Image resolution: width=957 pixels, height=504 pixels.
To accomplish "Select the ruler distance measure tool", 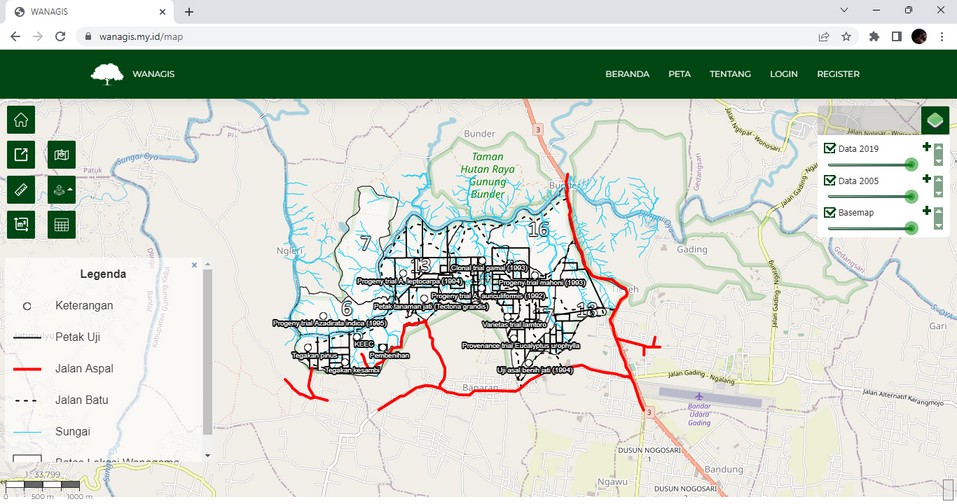I will click(21, 190).
